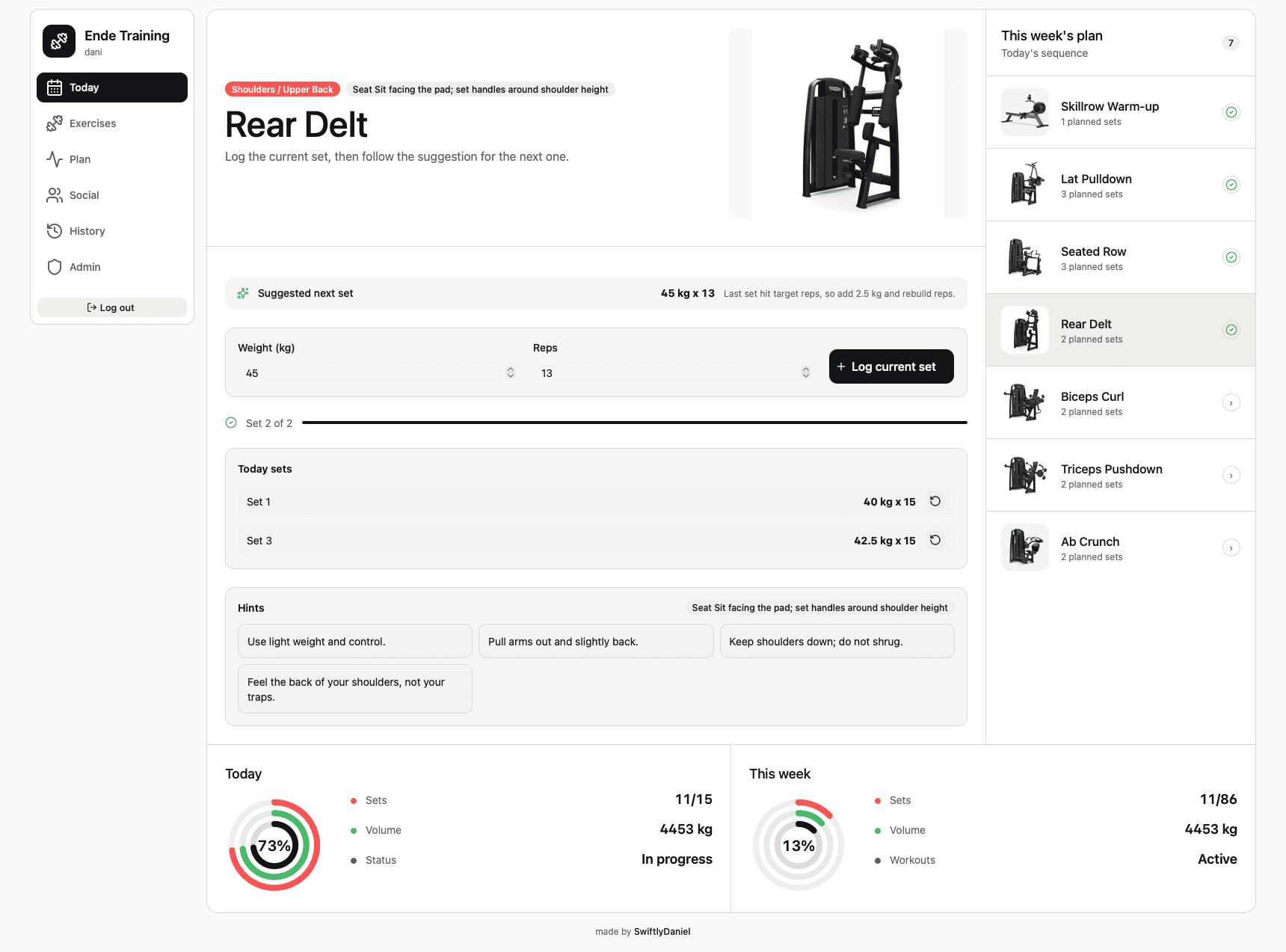
Task: Click the This week sets value 11/86
Action: pyautogui.click(x=1218, y=799)
